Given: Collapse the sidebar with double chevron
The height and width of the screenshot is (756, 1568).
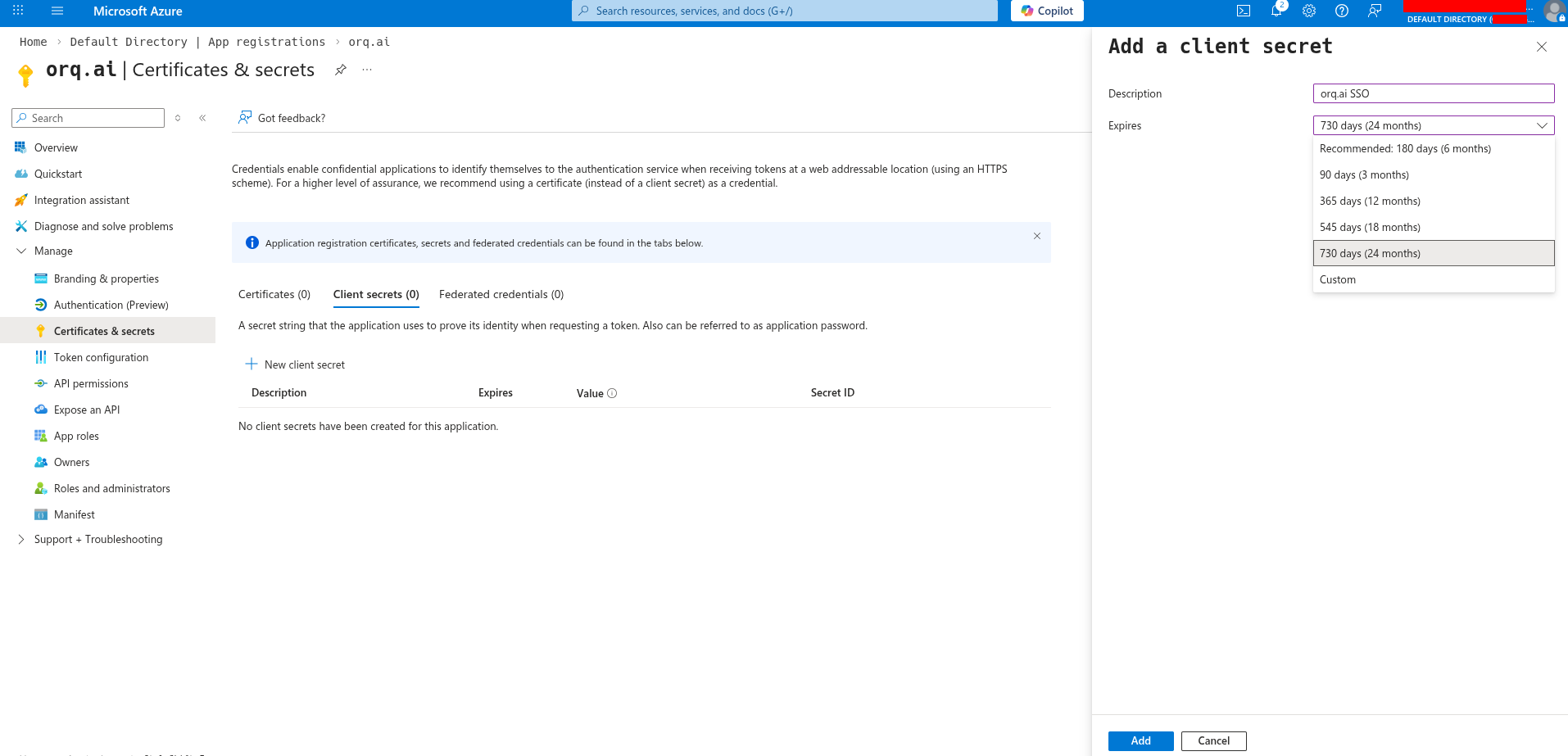Looking at the screenshot, I should tap(202, 118).
